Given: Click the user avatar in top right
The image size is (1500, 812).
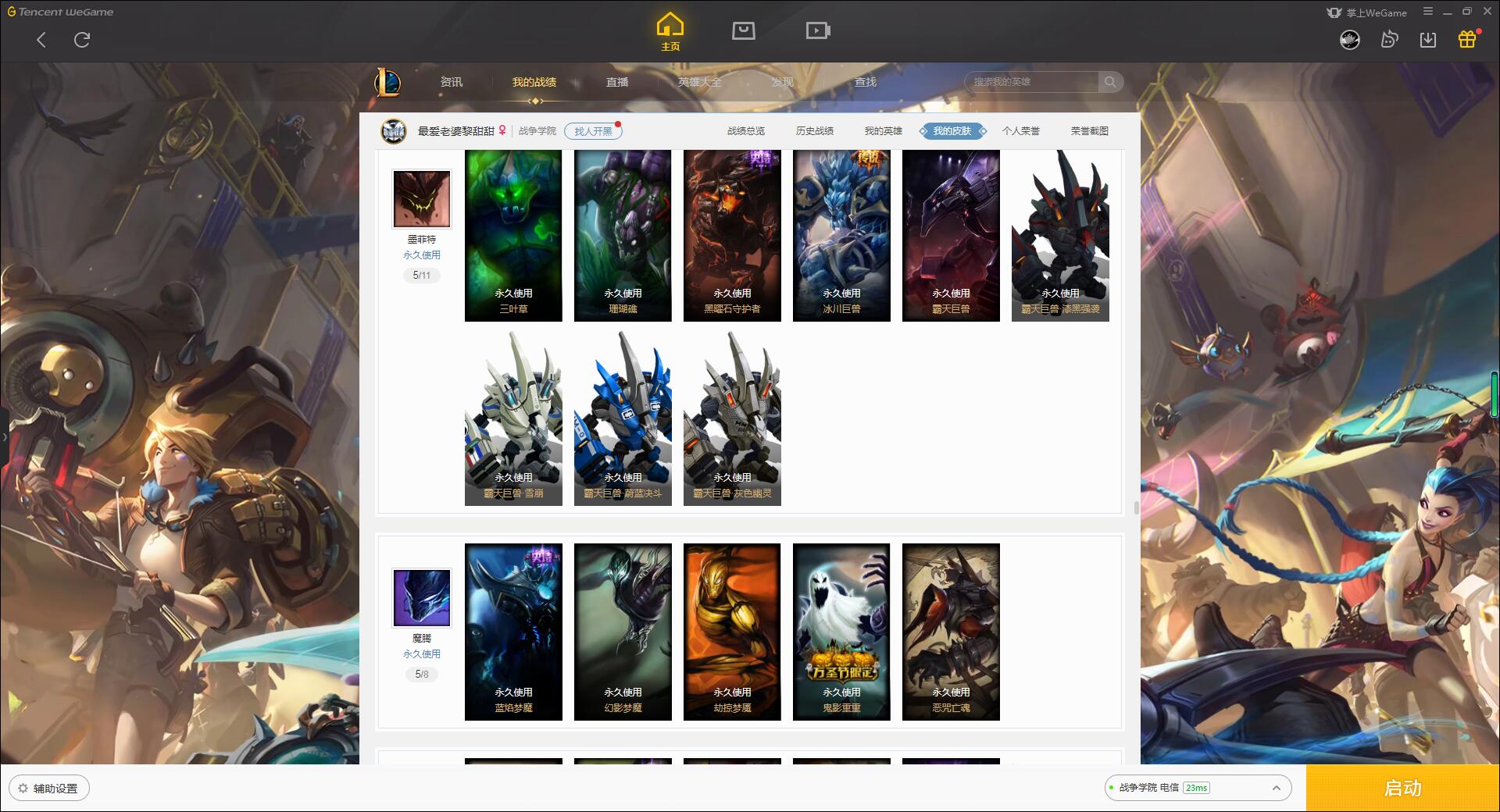Looking at the screenshot, I should [x=1350, y=40].
